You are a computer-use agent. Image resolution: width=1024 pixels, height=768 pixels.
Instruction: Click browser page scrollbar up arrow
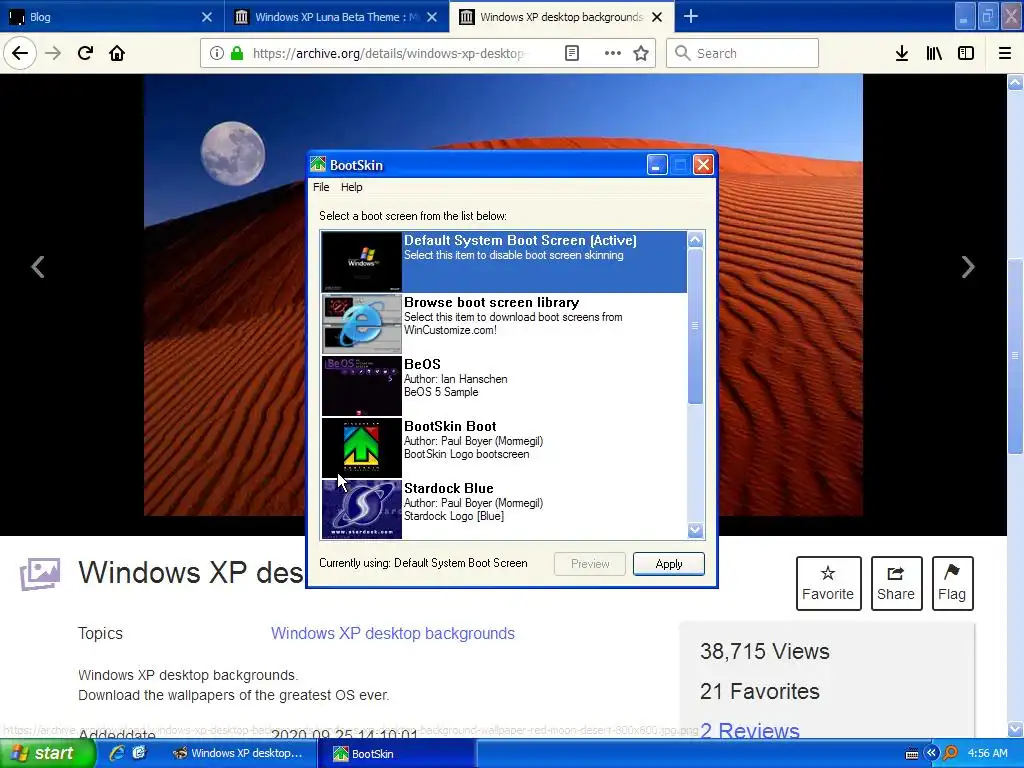tap(1015, 82)
